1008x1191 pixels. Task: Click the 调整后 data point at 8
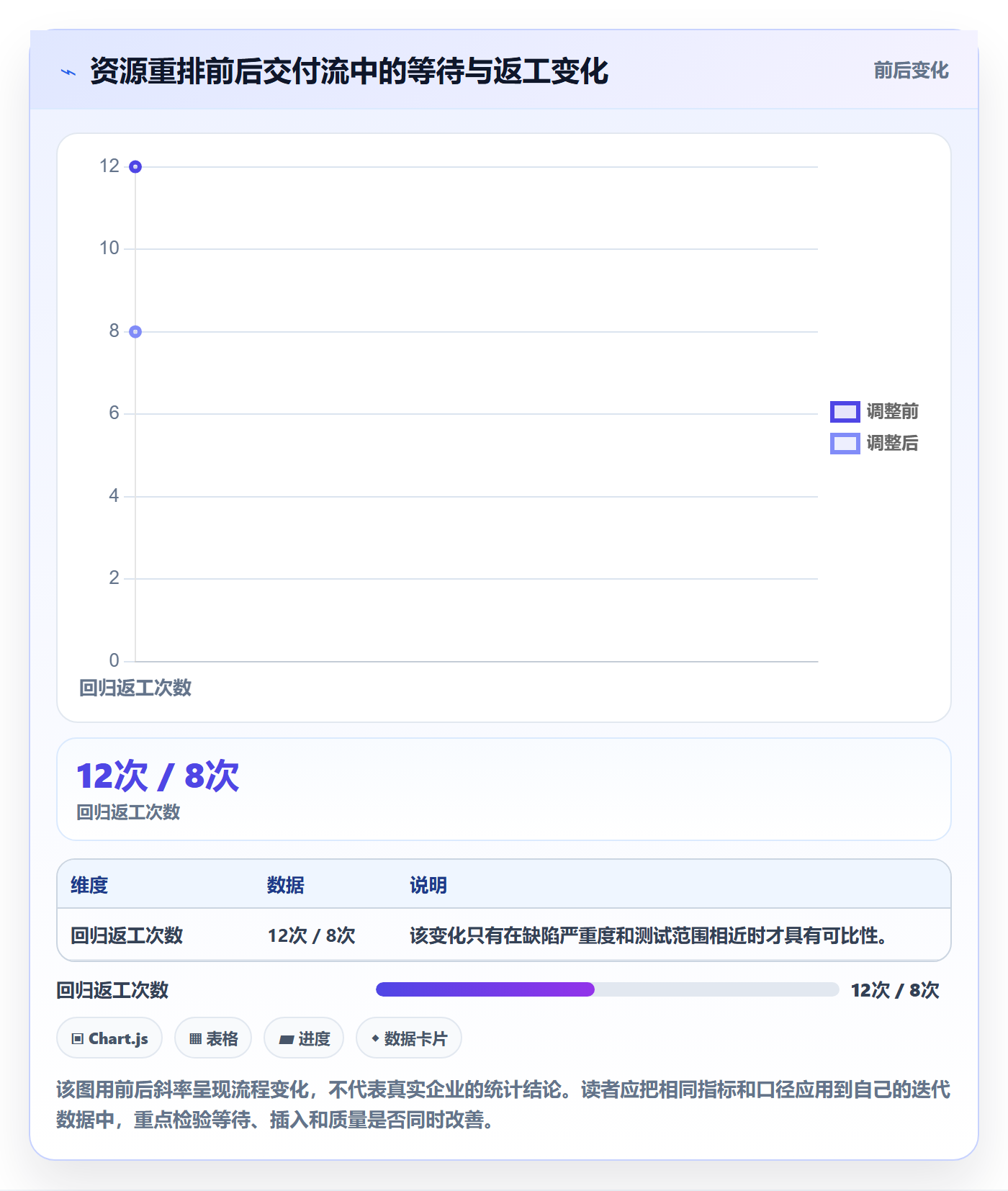coord(135,332)
